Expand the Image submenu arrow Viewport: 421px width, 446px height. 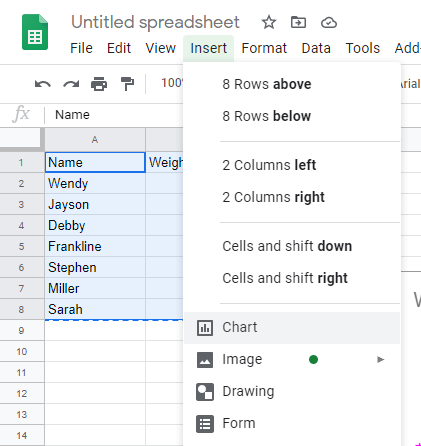coord(380,359)
